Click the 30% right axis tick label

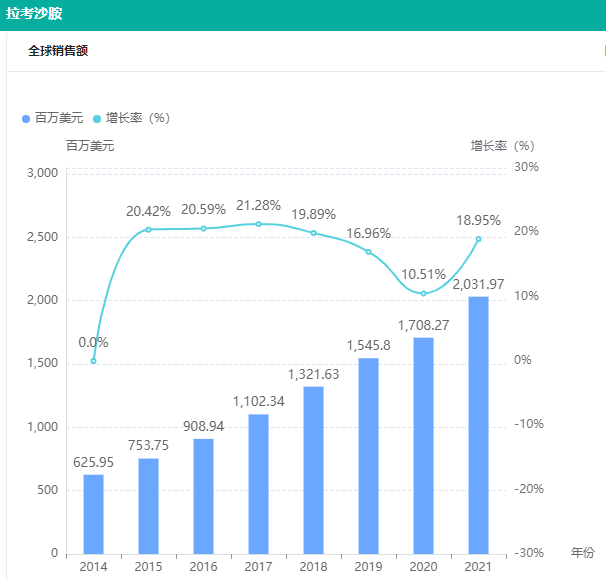click(526, 167)
